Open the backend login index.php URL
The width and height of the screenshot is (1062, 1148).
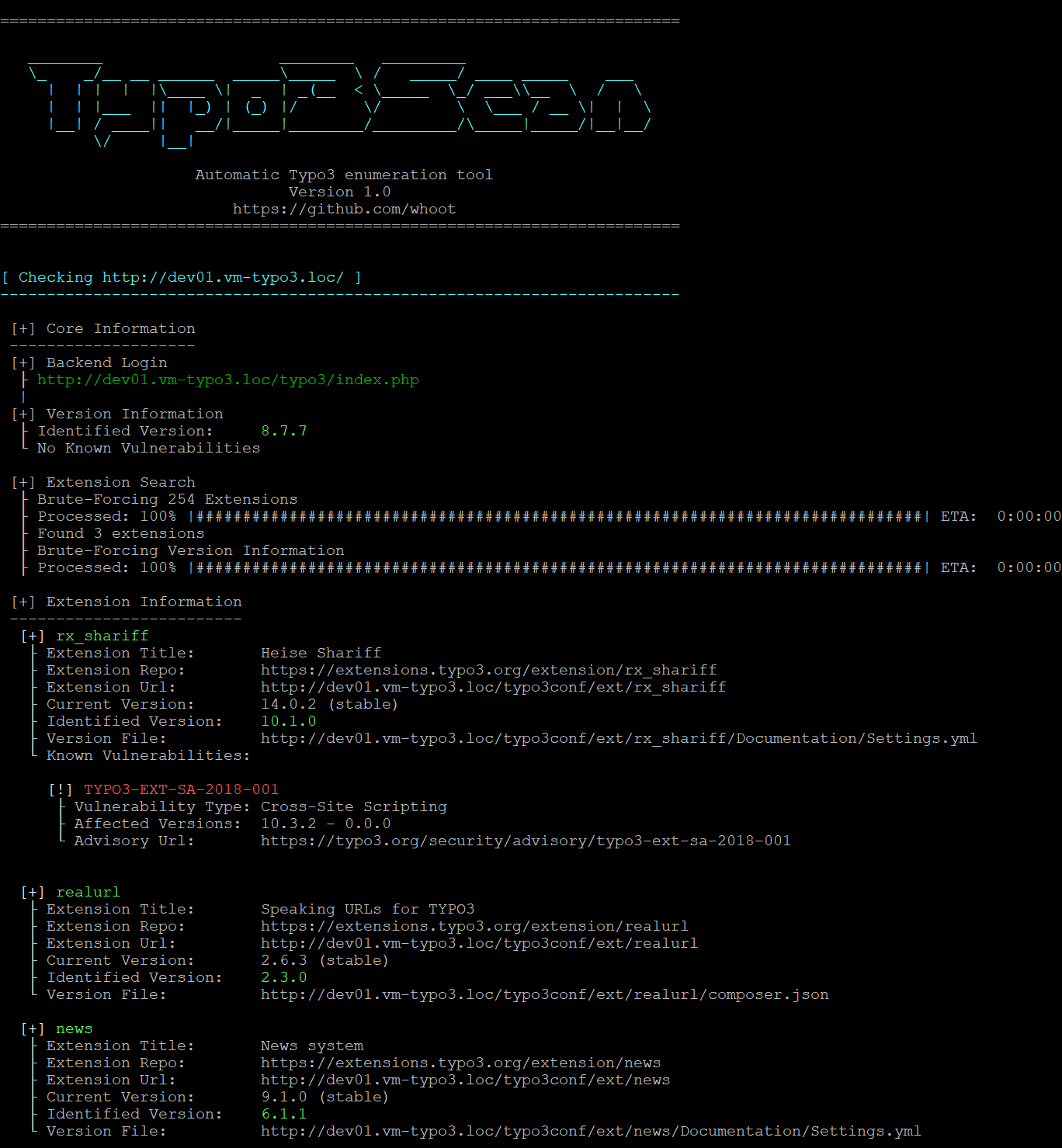click(x=228, y=380)
